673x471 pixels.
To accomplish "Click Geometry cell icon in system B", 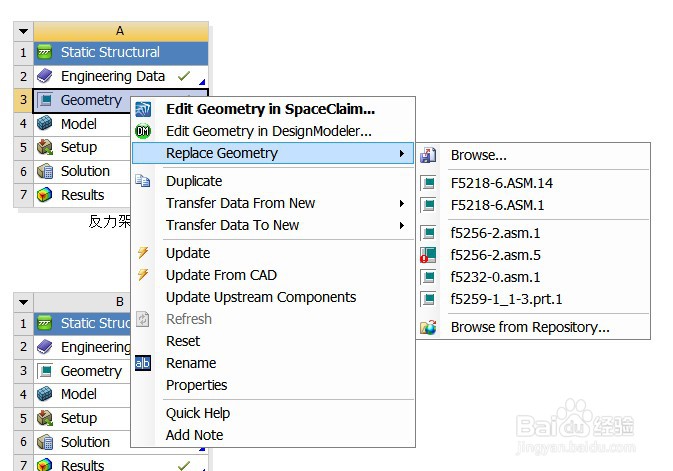I will tap(45, 371).
